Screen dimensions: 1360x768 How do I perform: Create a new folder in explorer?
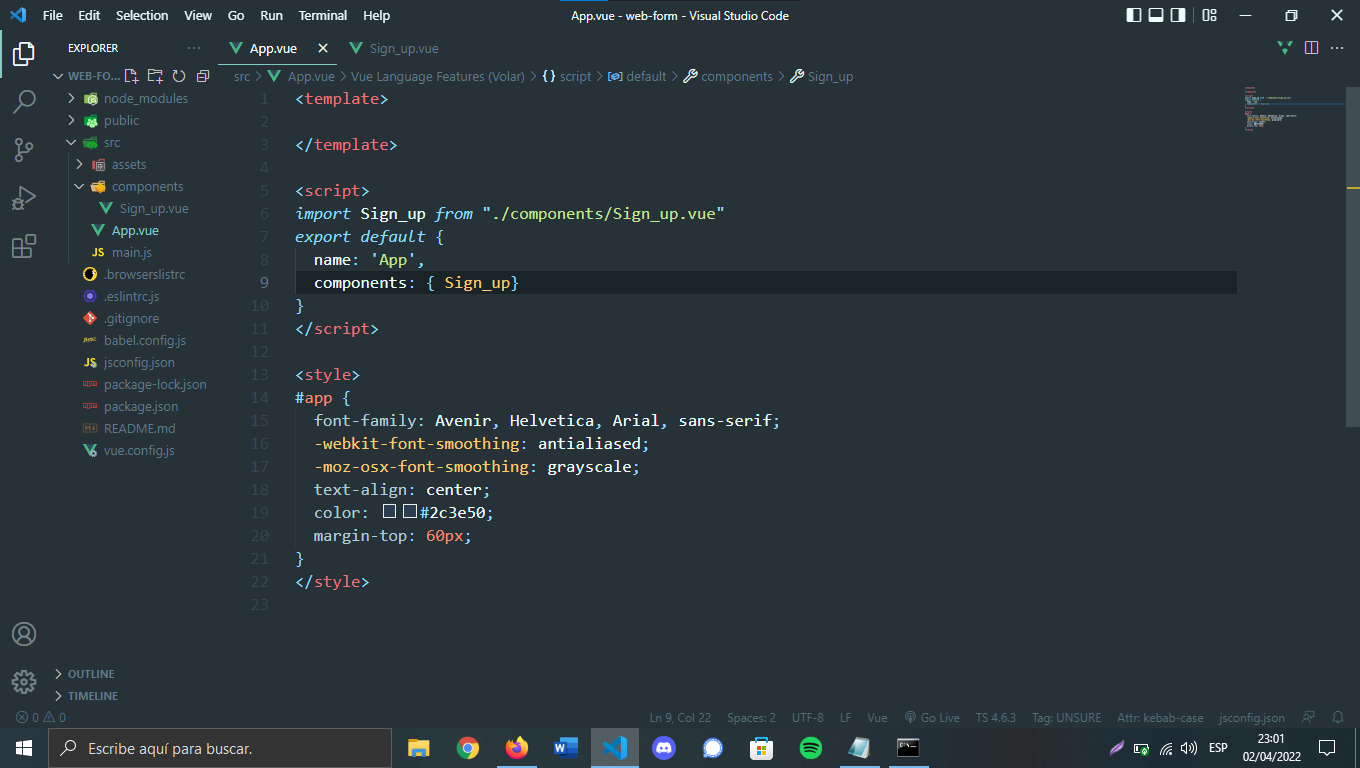(x=155, y=76)
